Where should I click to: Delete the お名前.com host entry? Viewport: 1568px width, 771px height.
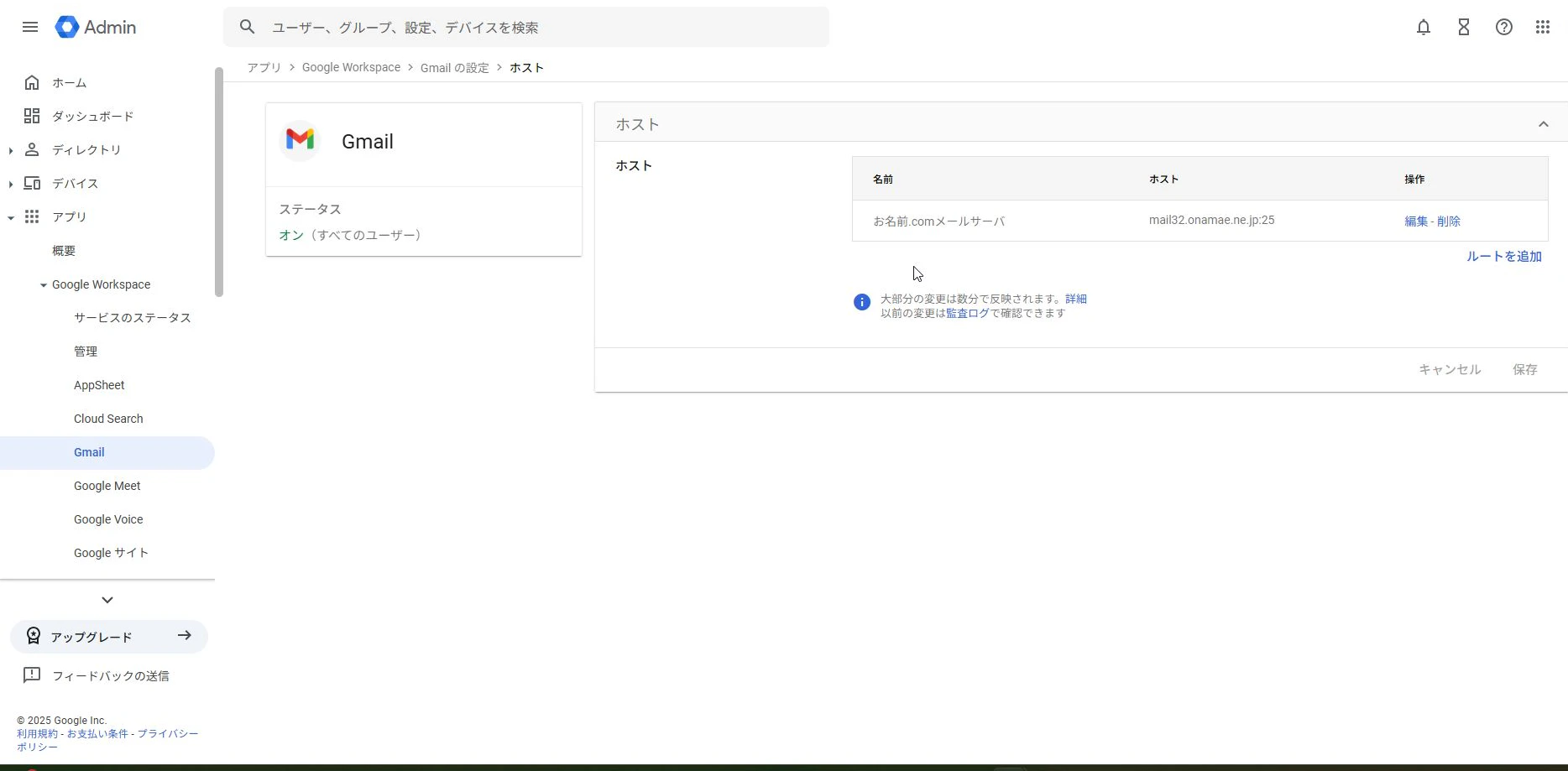click(x=1449, y=221)
